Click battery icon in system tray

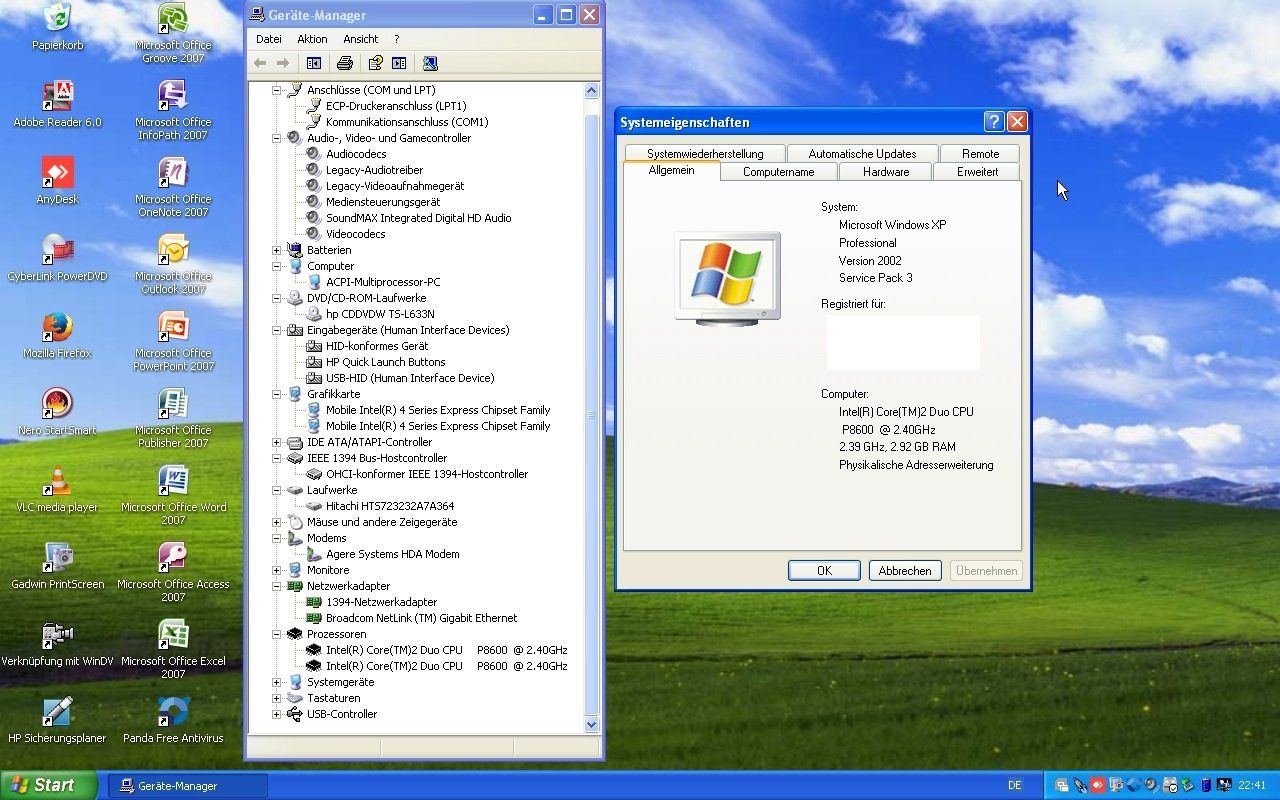(1206, 785)
